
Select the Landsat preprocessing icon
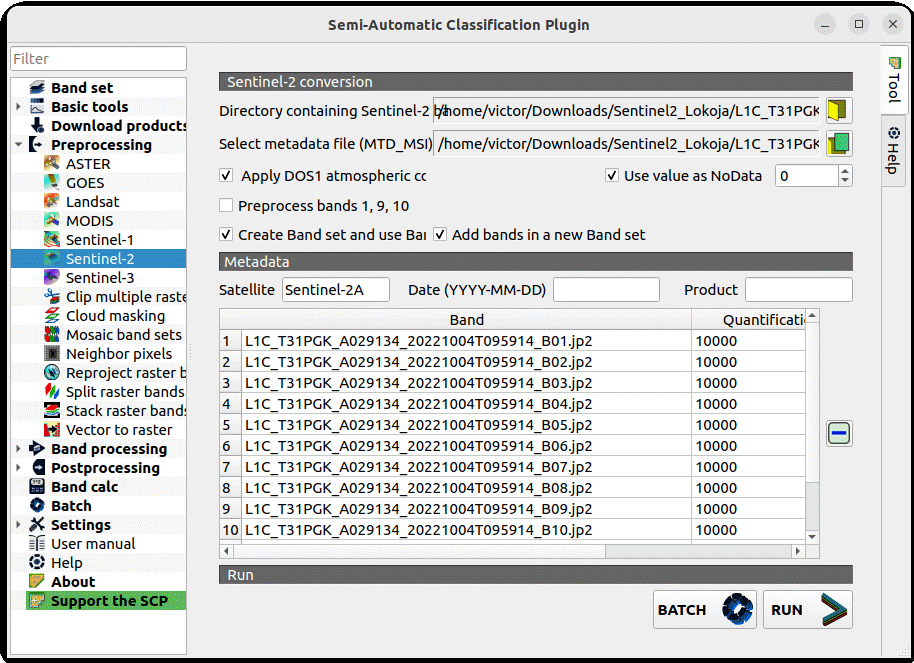pyautogui.click(x=52, y=202)
